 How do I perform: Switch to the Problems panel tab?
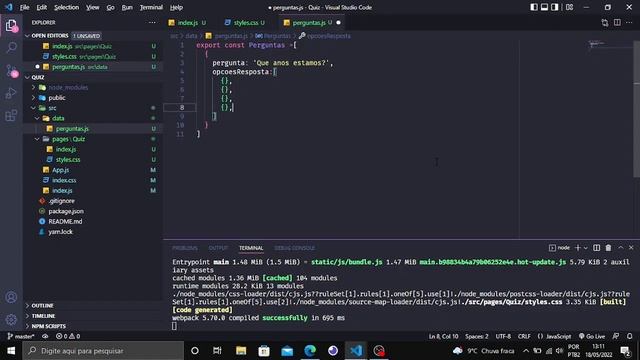pyautogui.click(x=184, y=248)
